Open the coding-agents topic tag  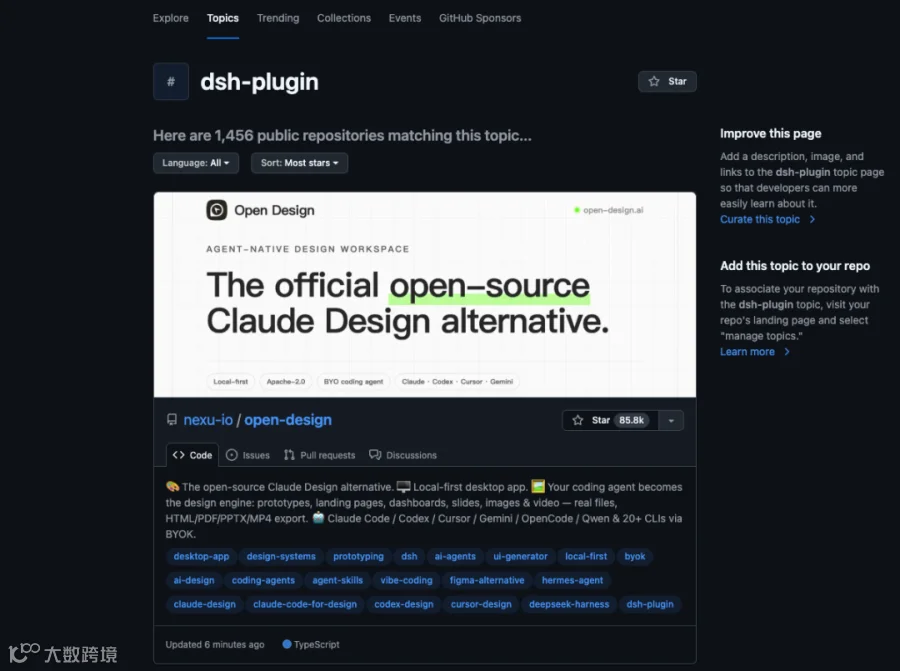click(x=263, y=580)
